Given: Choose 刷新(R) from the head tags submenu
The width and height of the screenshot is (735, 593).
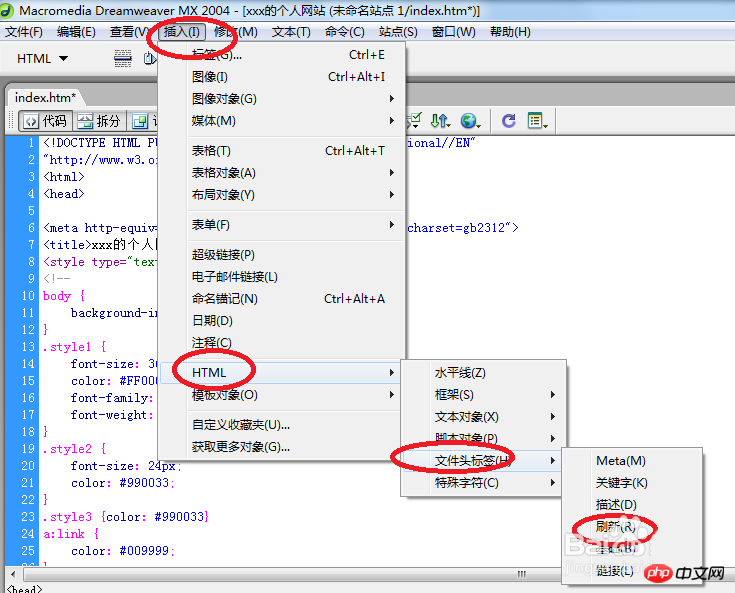Looking at the screenshot, I should point(632,527).
